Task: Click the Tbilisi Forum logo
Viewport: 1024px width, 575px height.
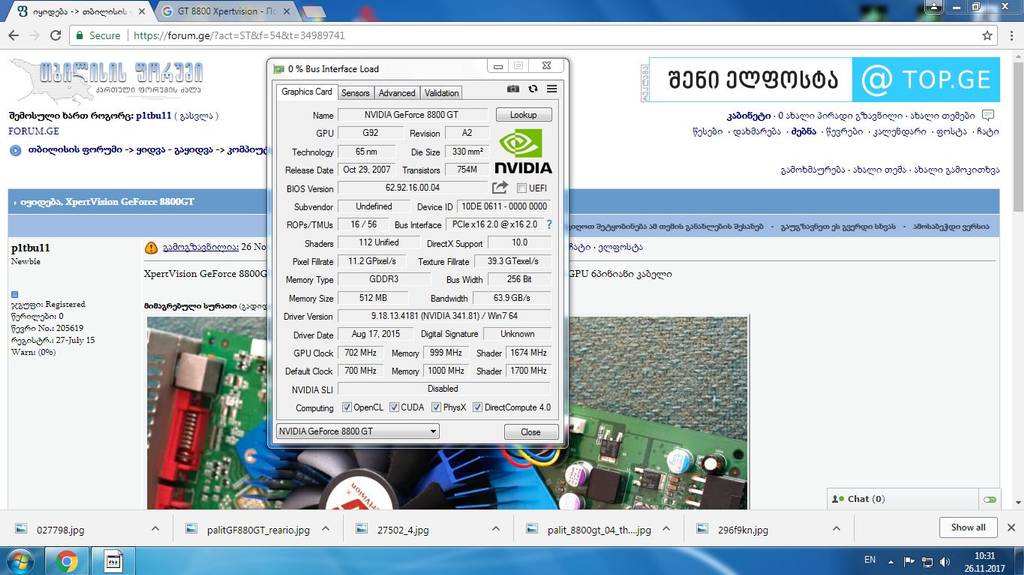Action: (106, 80)
